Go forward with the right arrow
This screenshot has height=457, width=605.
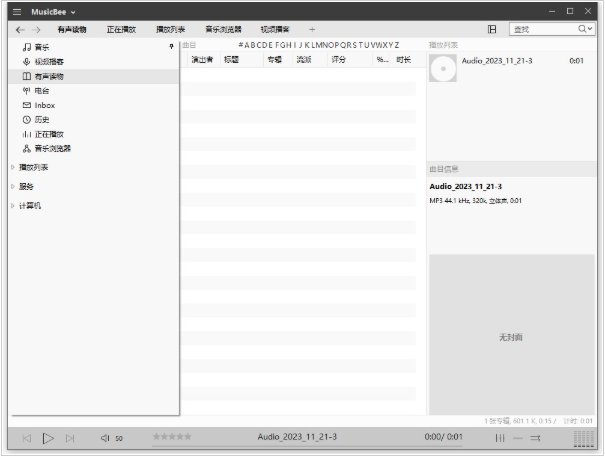coord(36,30)
